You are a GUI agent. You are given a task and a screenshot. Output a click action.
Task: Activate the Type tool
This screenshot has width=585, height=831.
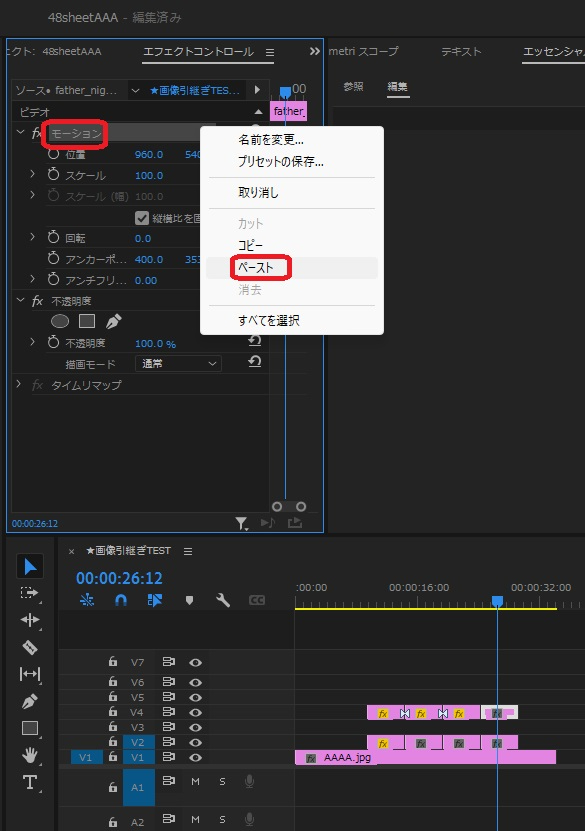coord(30,782)
